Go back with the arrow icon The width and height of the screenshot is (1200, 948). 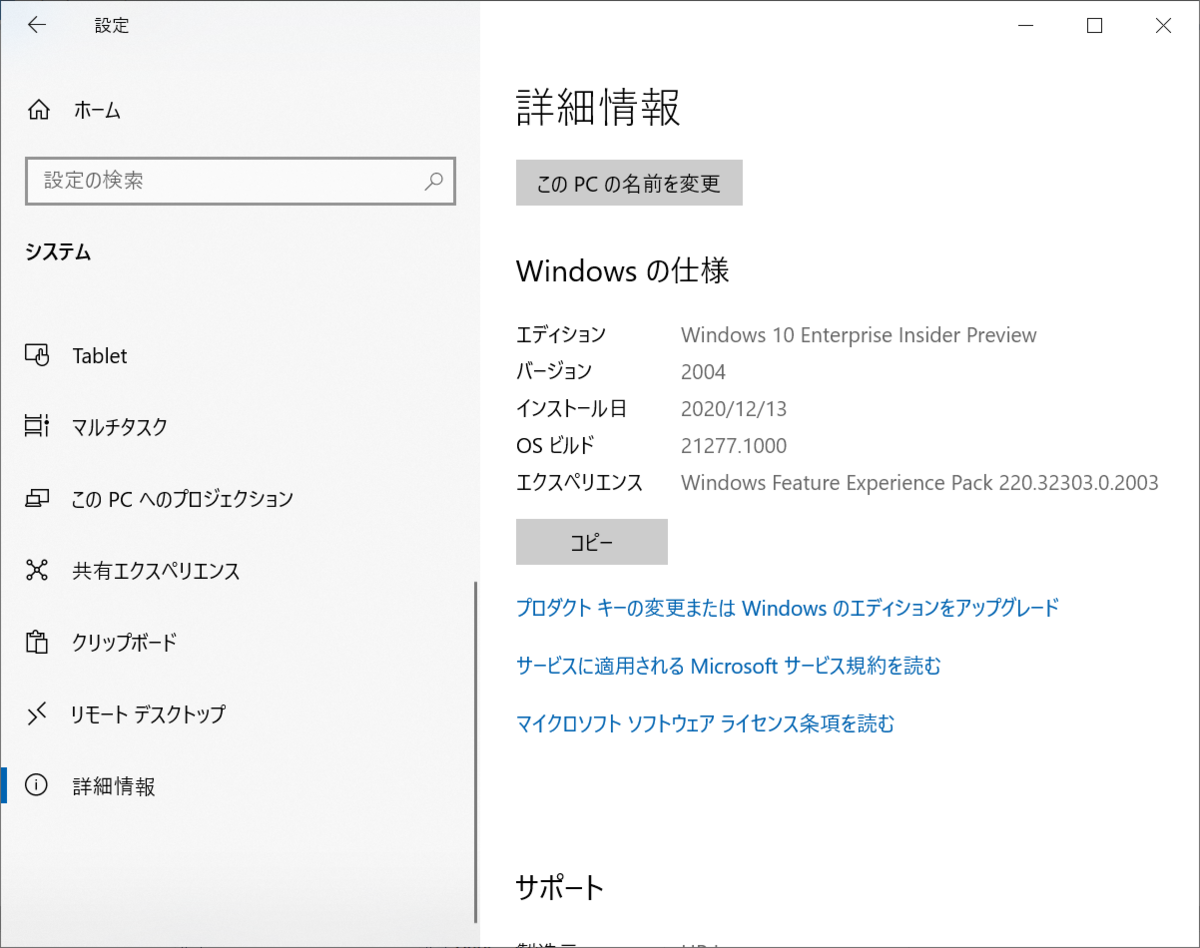tap(37, 26)
